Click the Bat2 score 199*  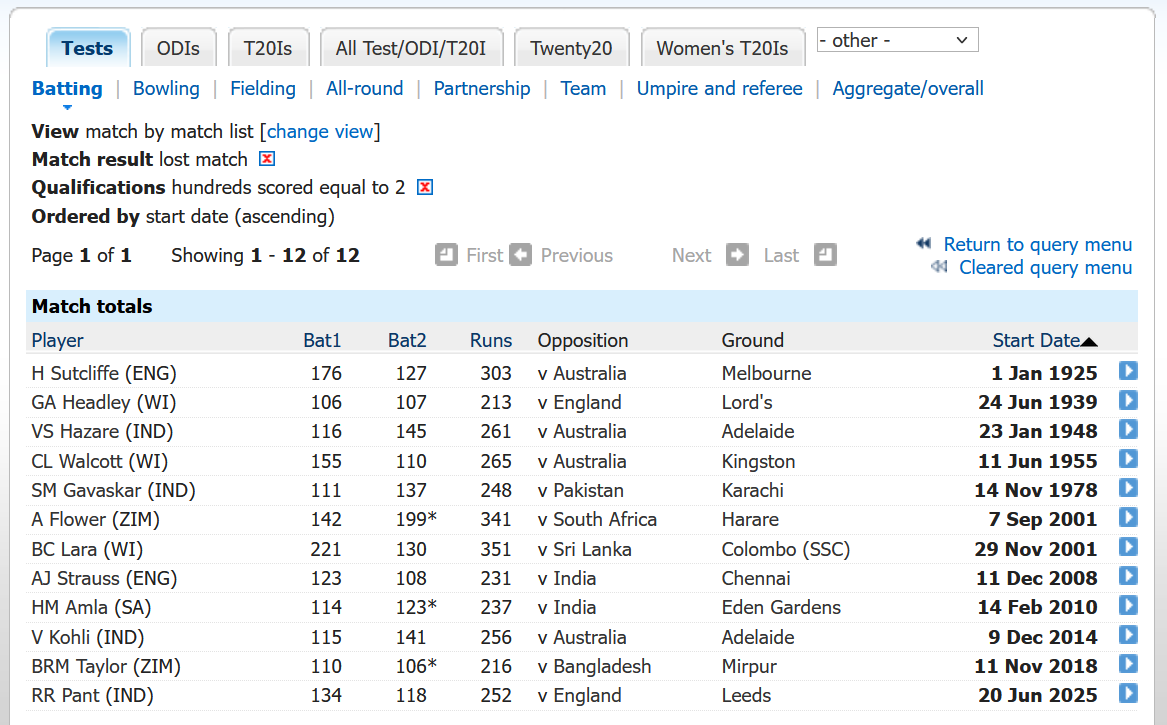pyautogui.click(x=416, y=520)
